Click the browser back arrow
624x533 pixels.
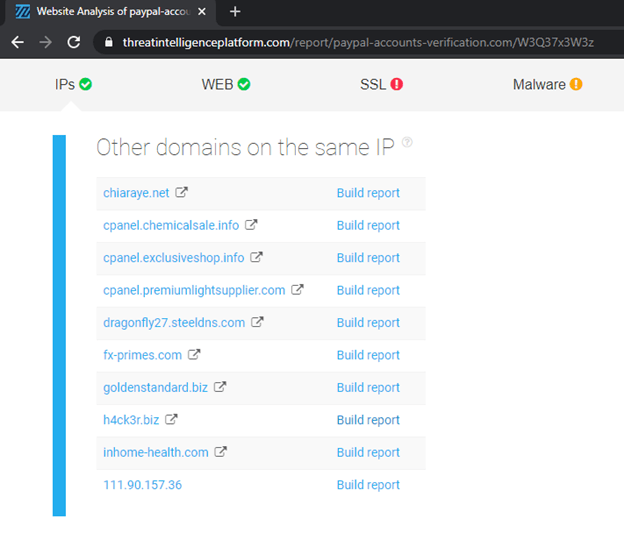coord(18,42)
